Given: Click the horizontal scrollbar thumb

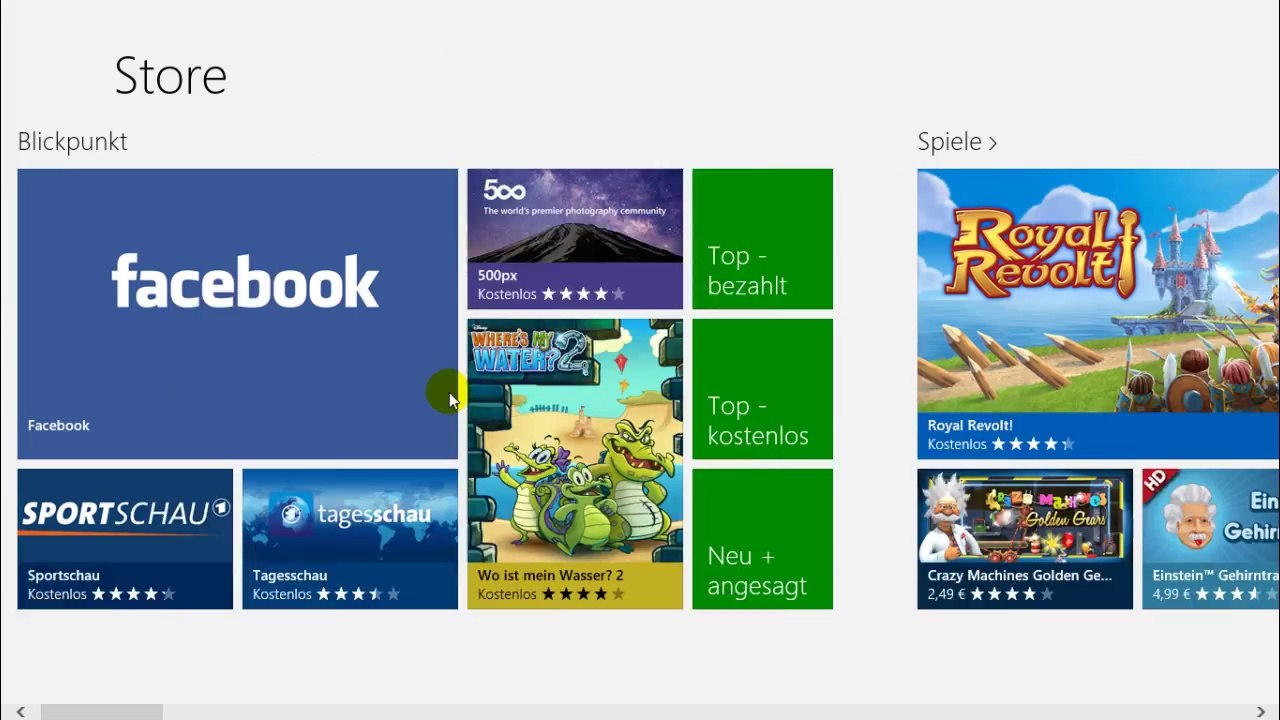Looking at the screenshot, I should point(101,712).
